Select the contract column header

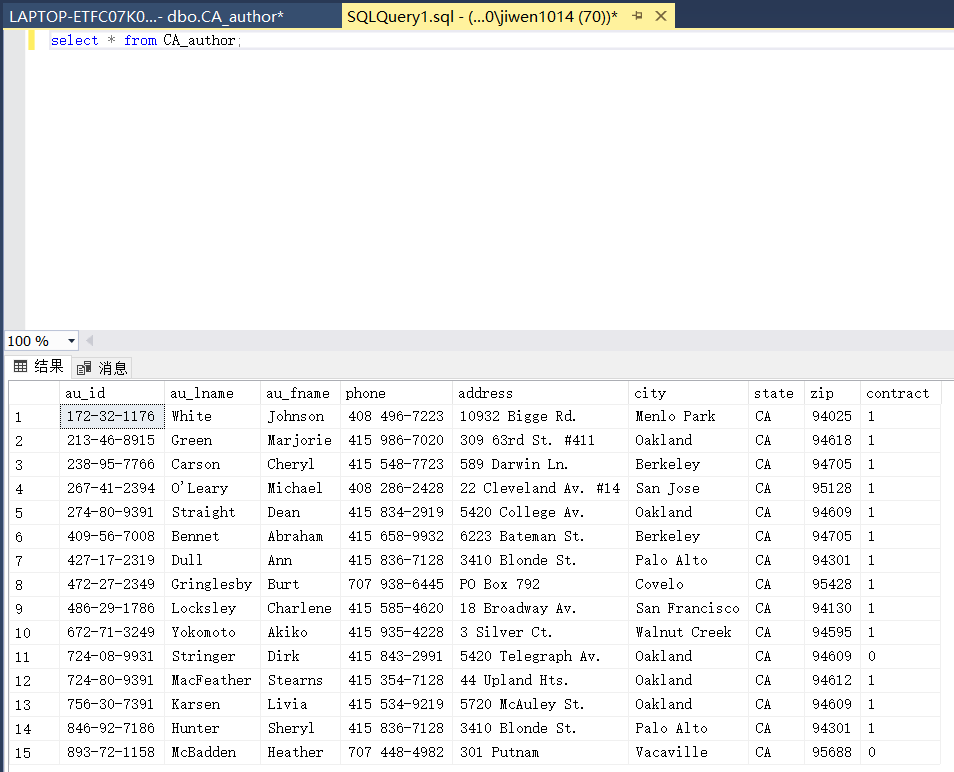pos(900,393)
